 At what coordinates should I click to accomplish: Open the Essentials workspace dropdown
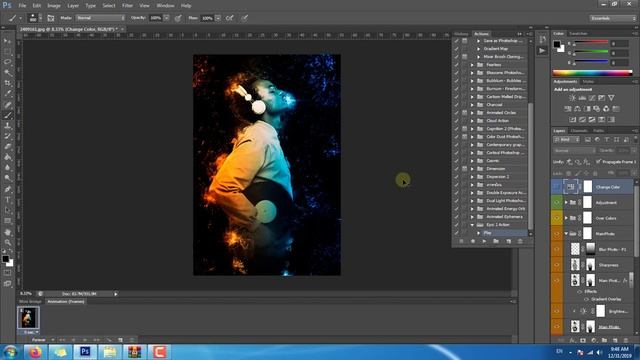(613, 18)
